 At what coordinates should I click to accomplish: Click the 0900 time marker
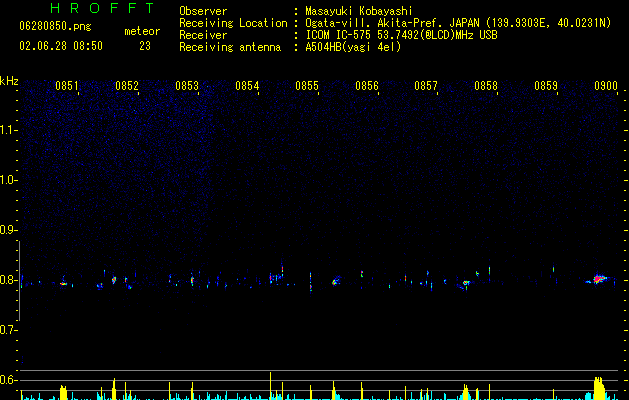click(x=606, y=86)
